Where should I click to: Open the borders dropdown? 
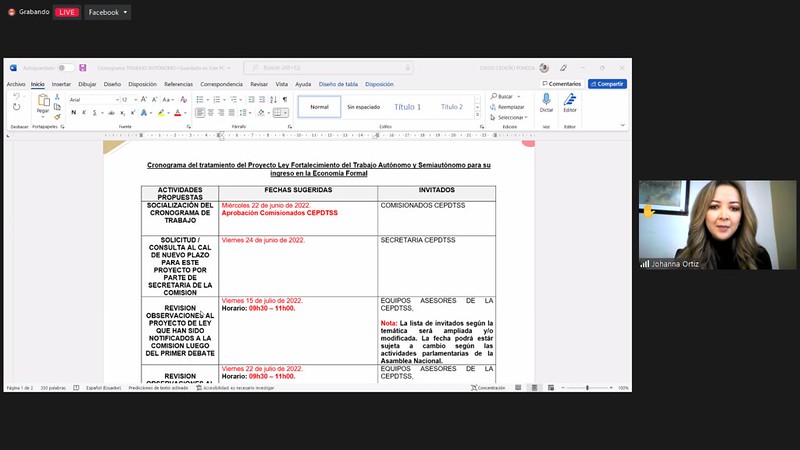285,113
